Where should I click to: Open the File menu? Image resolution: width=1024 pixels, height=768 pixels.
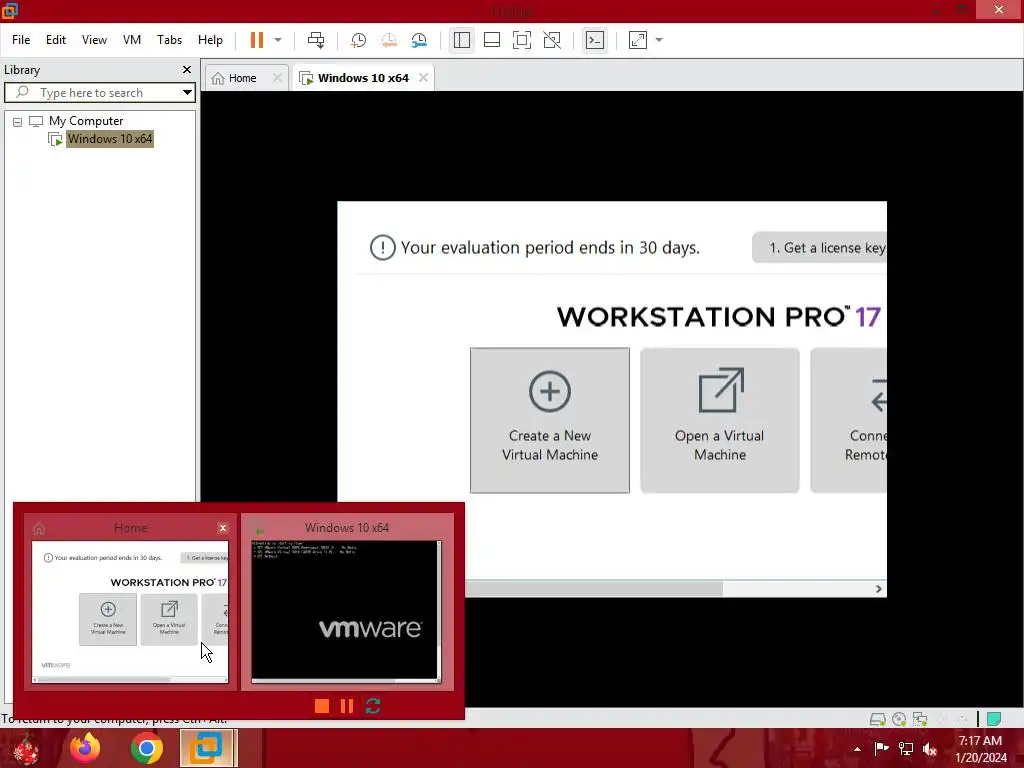point(21,40)
